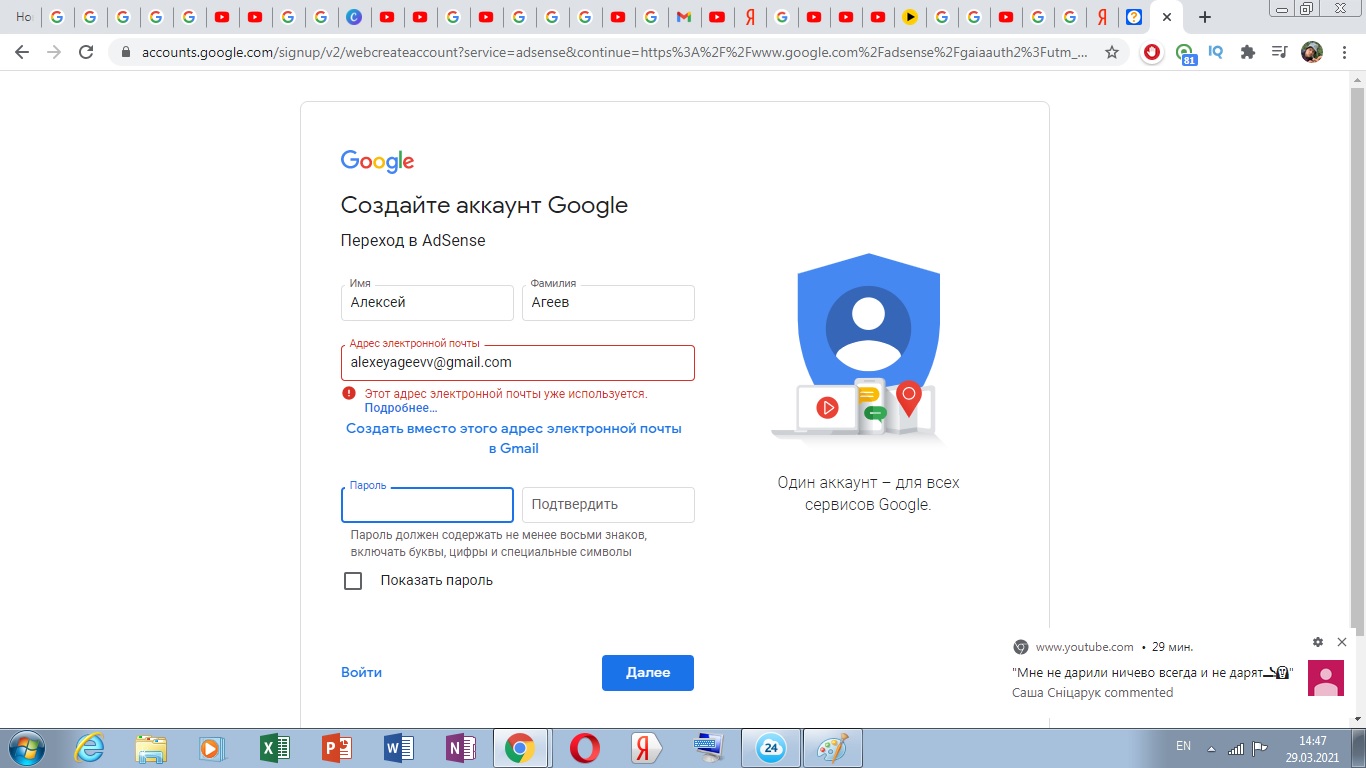This screenshot has width=1366, height=768.
Task: Launch Internet Explorer from the taskbar
Action: point(89,748)
